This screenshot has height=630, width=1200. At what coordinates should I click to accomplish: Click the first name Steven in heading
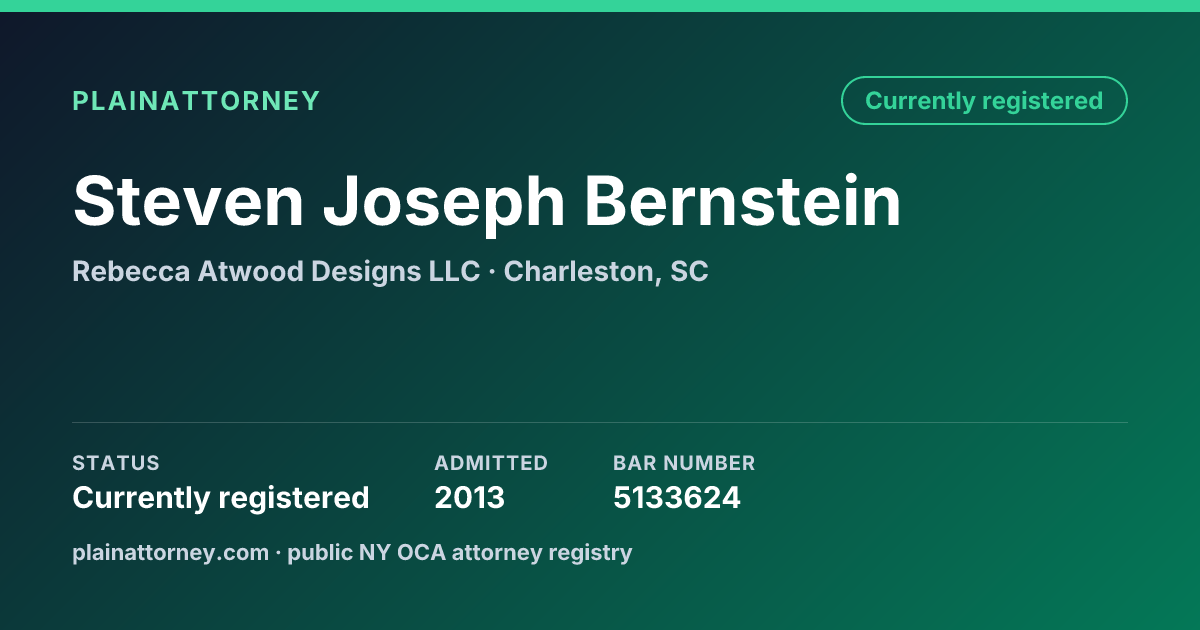[x=188, y=201]
